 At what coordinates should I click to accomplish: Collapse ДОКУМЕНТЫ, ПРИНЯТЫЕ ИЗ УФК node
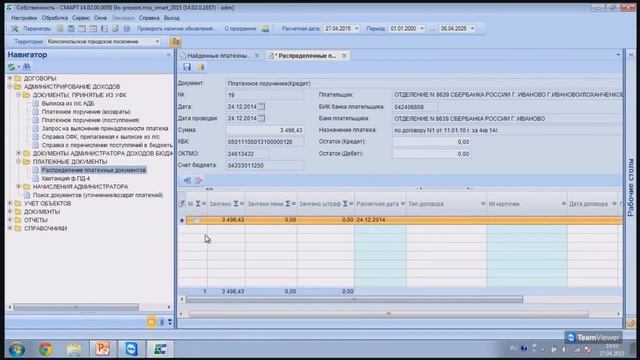tap(18, 95)
